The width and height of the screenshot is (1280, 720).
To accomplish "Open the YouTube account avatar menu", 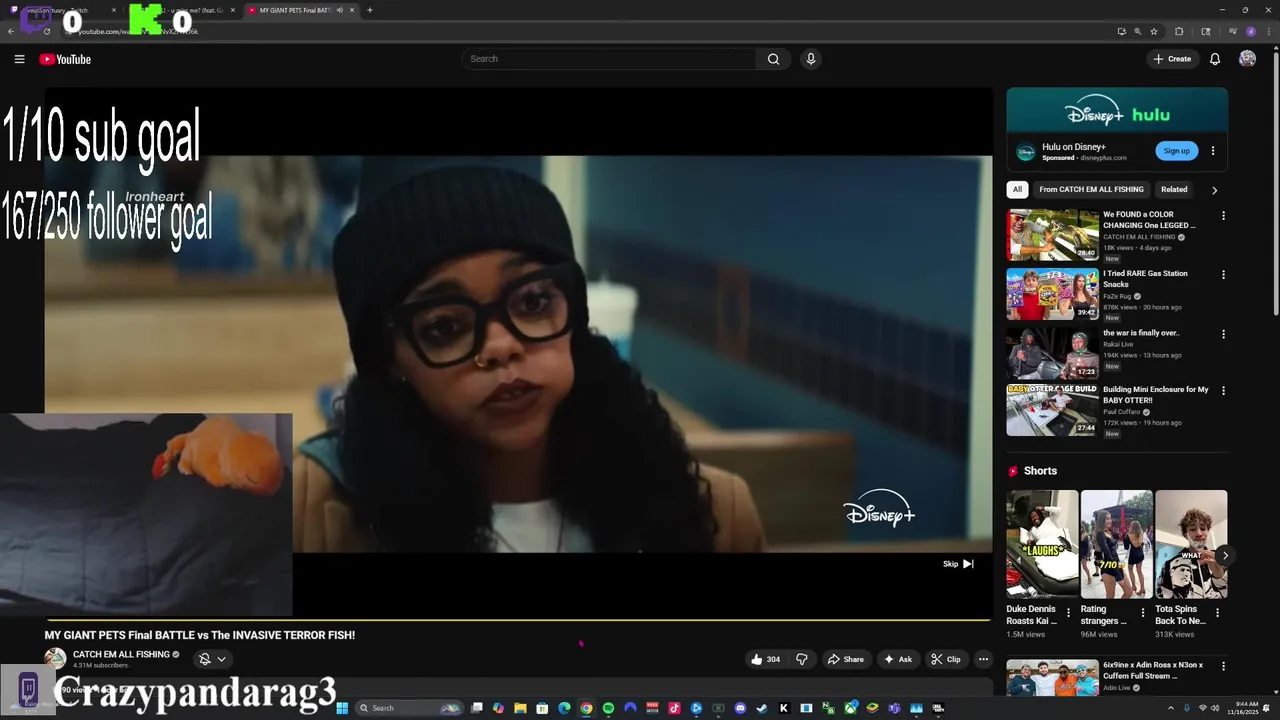I will point(1247,59).
